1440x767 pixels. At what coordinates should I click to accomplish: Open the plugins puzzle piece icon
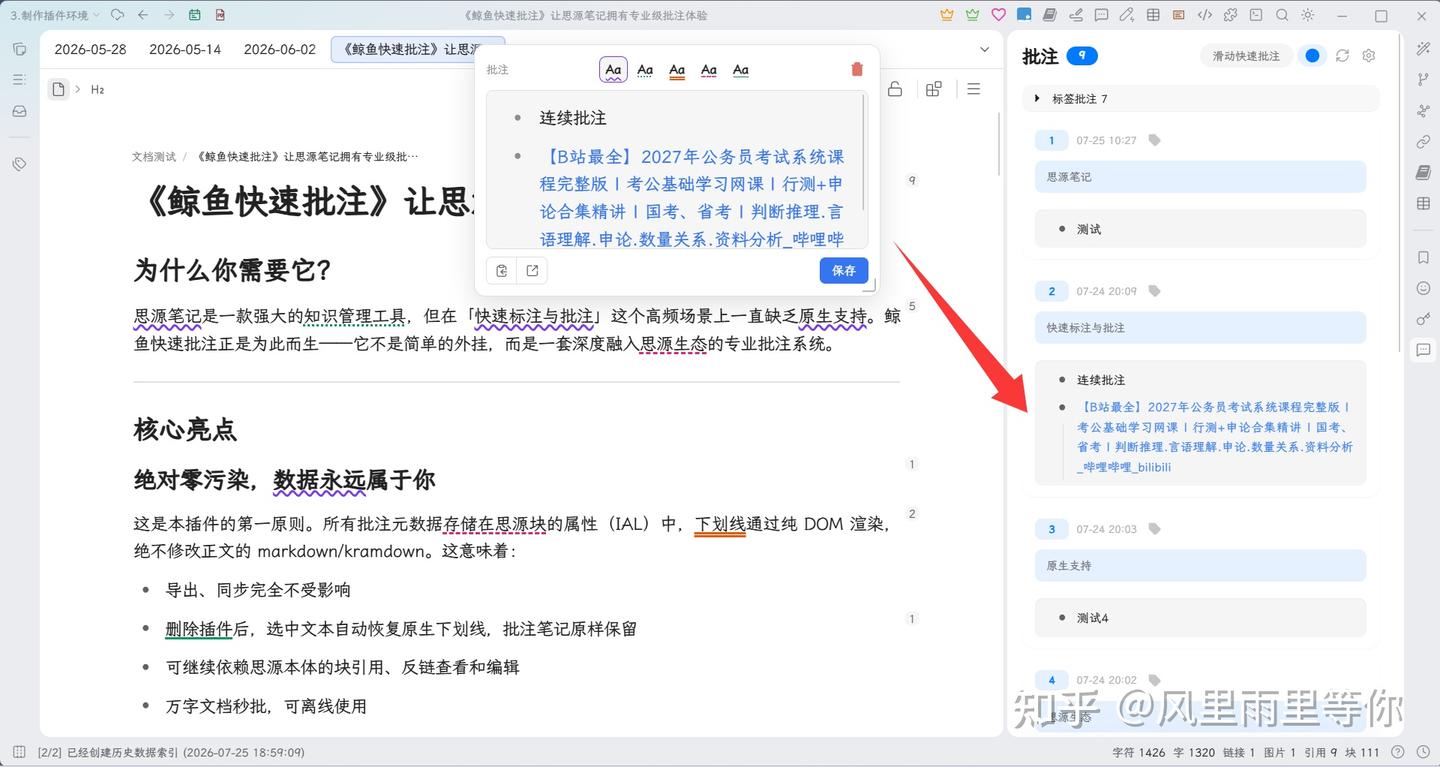point(1230,15)
